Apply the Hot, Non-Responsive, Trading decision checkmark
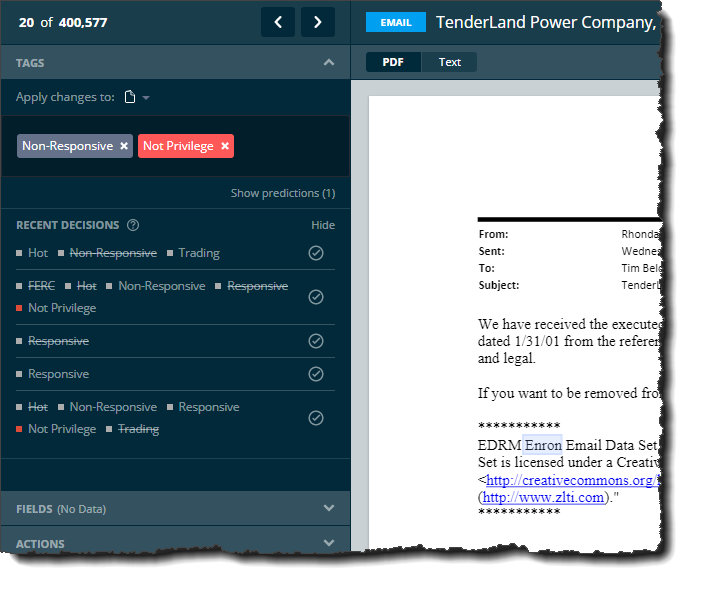The image size is (705, 594). point(316,253)
